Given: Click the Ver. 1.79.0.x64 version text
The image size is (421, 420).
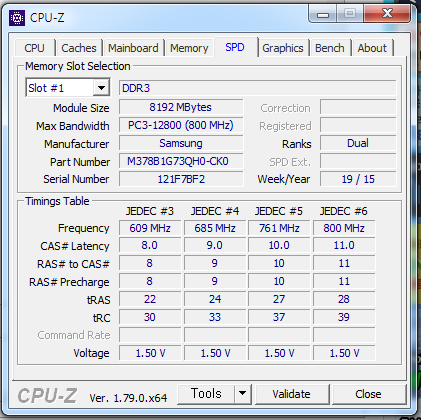Looking at the screenshot, I should [x=128, y=398].
